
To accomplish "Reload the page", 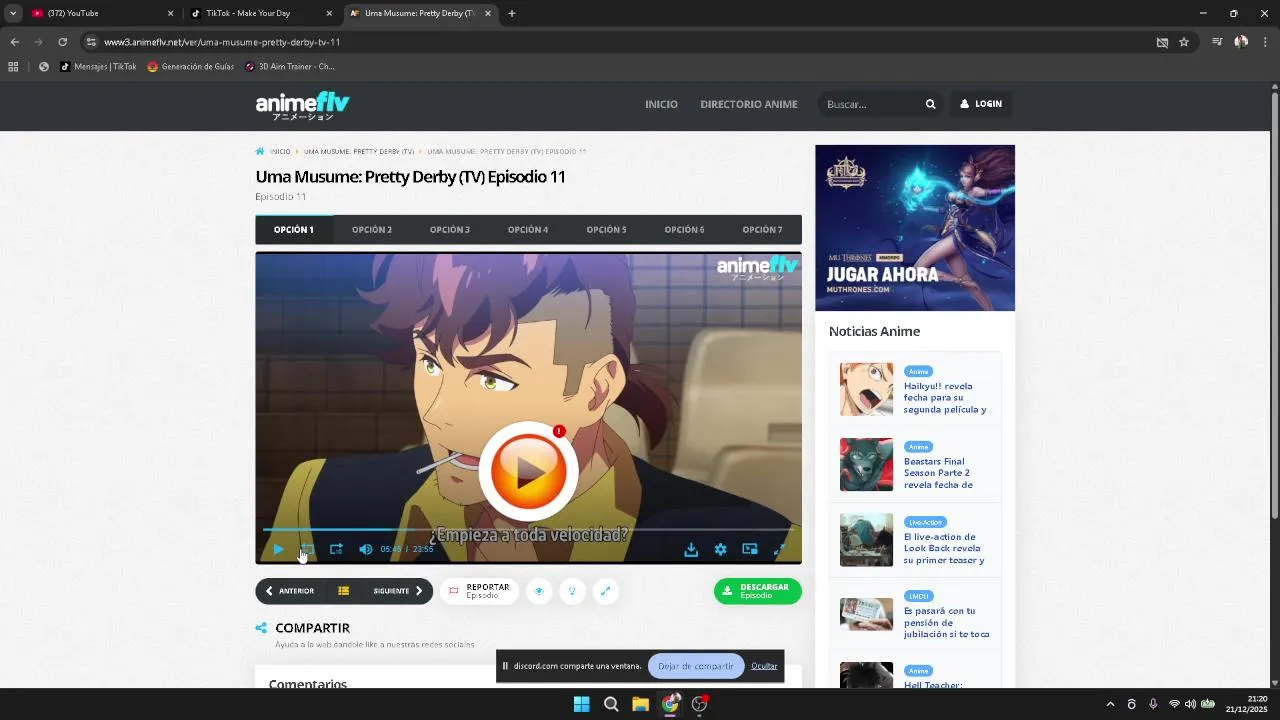I will [x=62, y=42].
